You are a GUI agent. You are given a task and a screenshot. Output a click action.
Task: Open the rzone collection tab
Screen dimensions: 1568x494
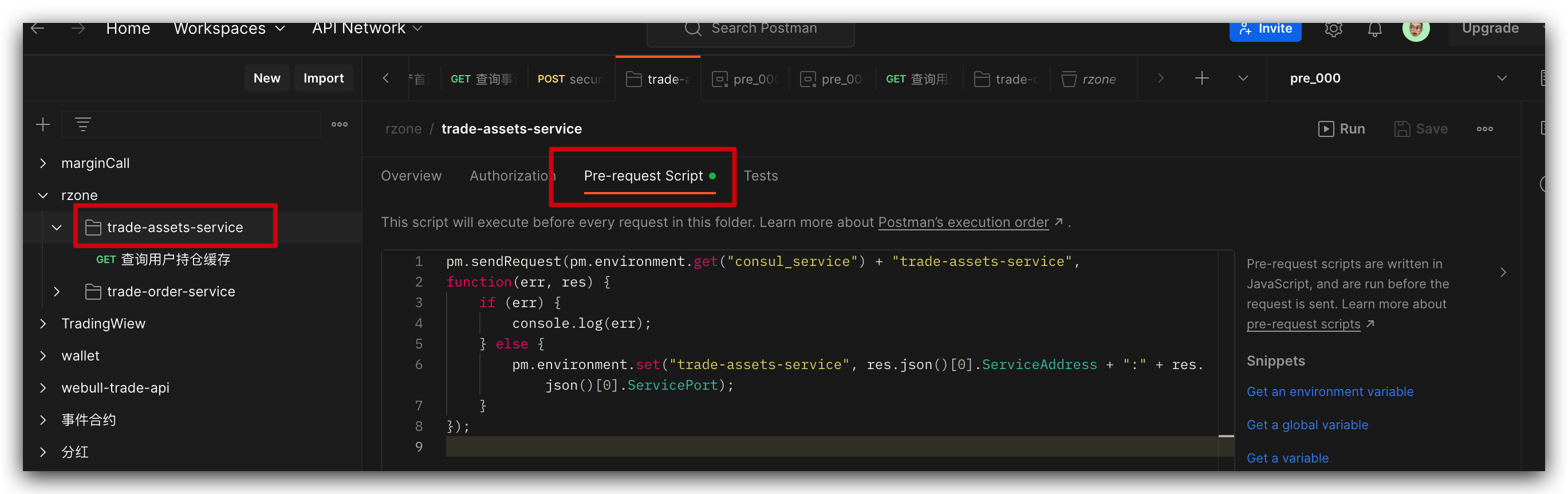pos(1090,79)
